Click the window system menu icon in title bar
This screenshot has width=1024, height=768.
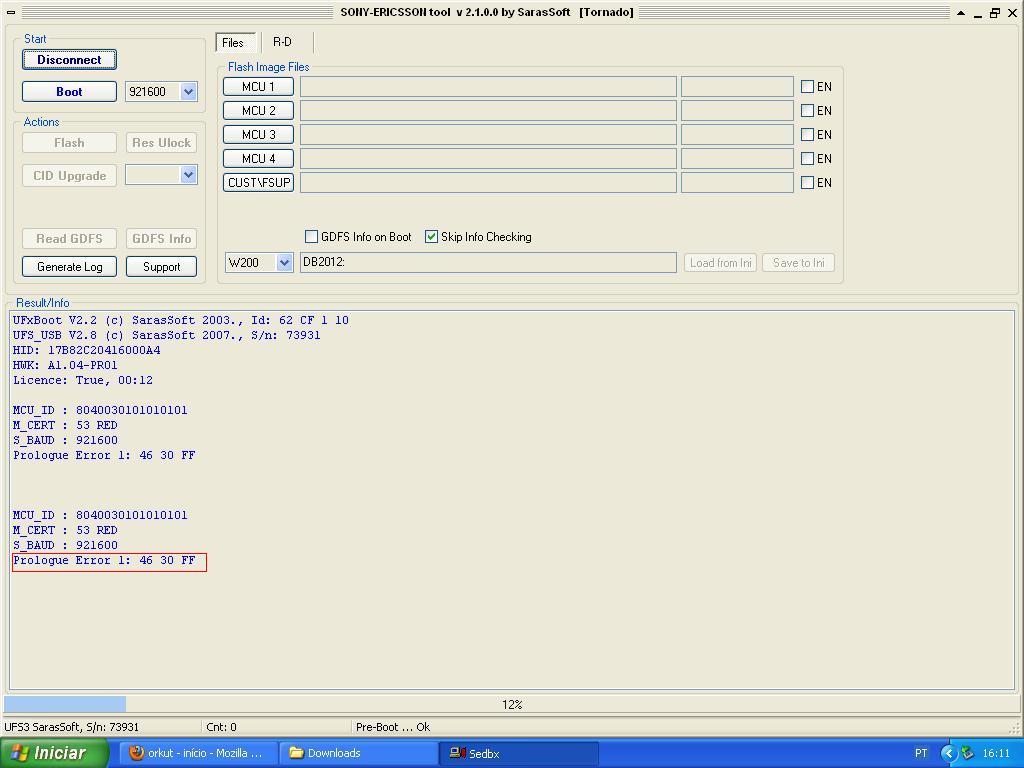[11, 12]
